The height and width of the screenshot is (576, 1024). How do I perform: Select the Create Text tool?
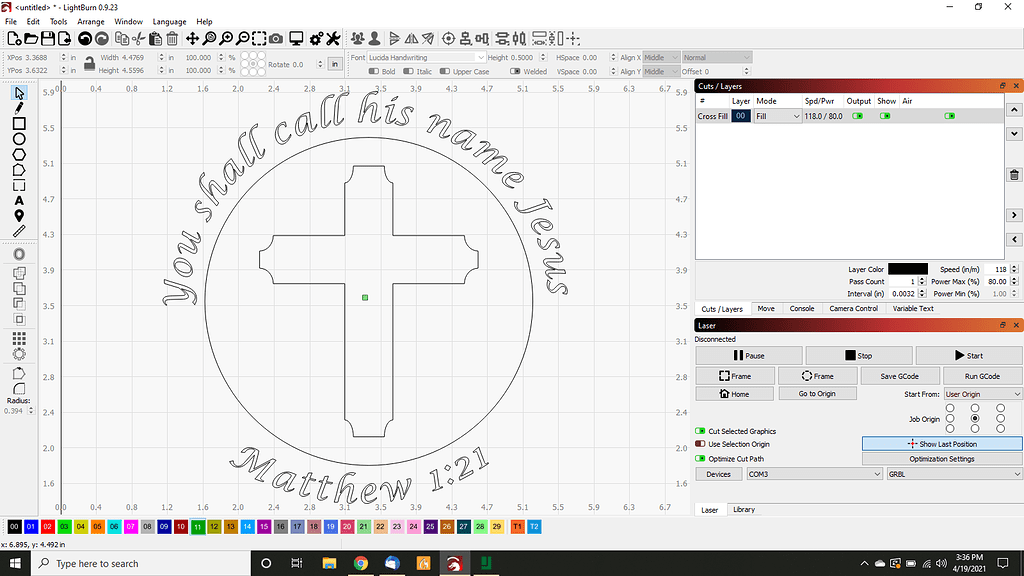(x=17, y=198)
